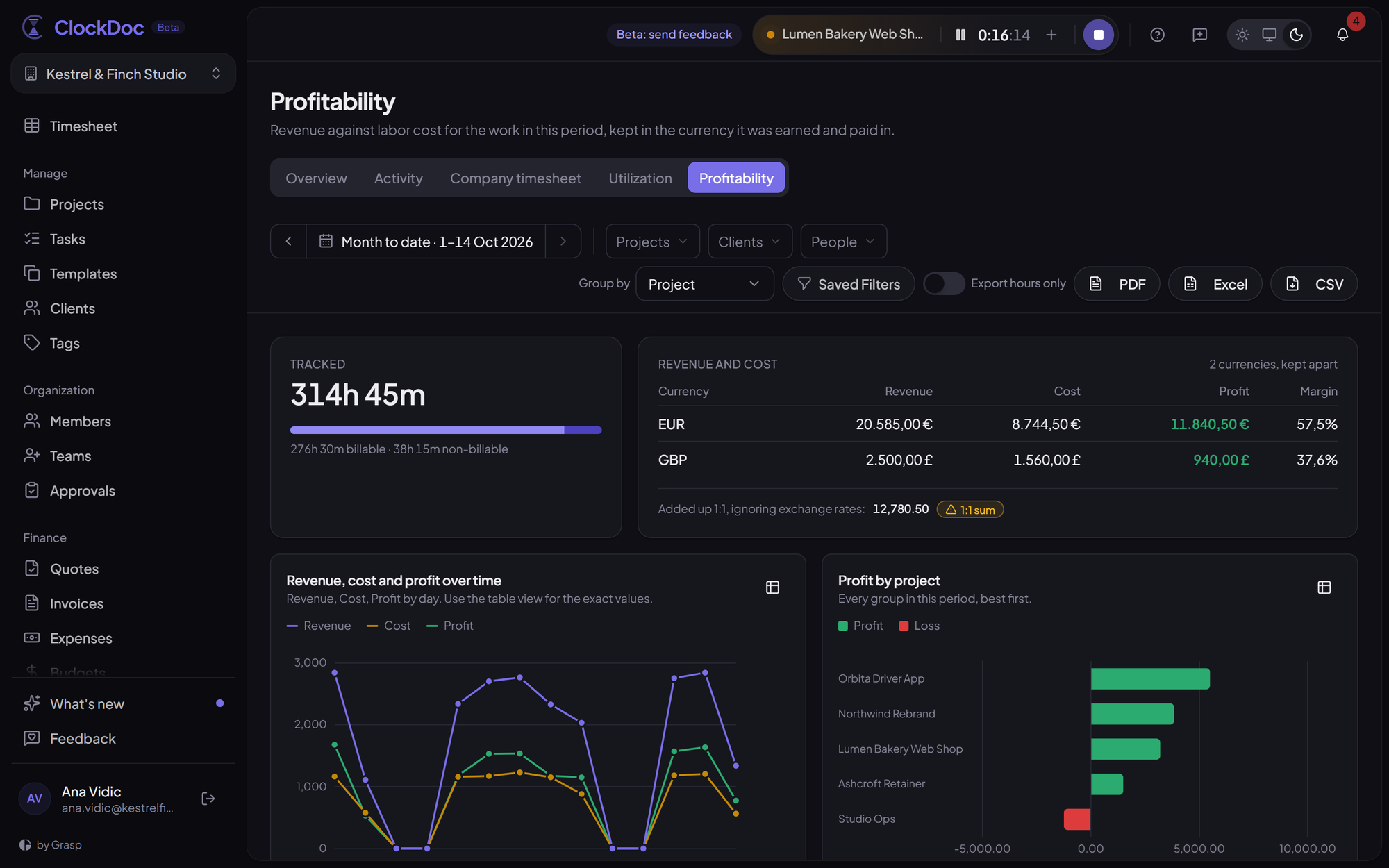Open Tasks in sidebar
Viewport: 1389px width, 868px height.
(124, 239)
